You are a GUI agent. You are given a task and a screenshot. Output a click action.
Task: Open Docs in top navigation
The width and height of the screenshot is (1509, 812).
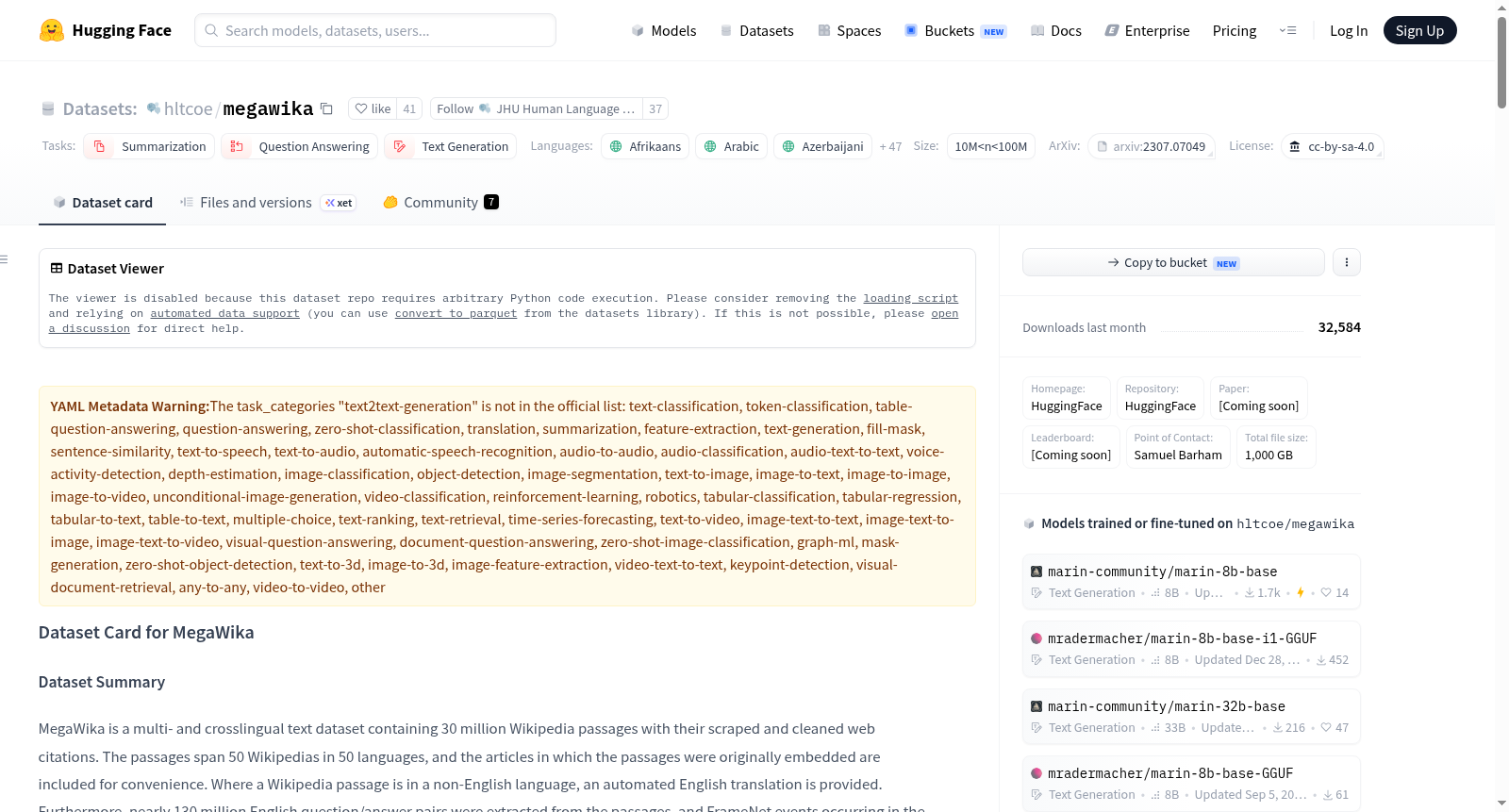click(1055, 30)
